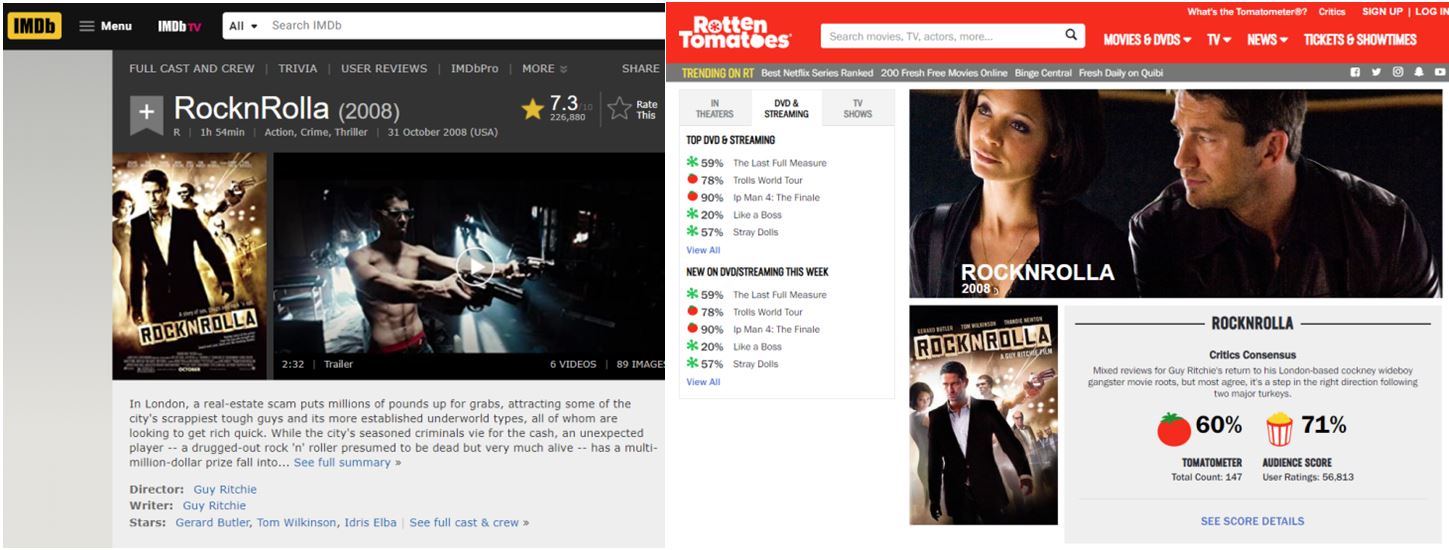Open the TV dropdown on Rotten Tomatoes

pyautogui.click(x=1219, y=40)
